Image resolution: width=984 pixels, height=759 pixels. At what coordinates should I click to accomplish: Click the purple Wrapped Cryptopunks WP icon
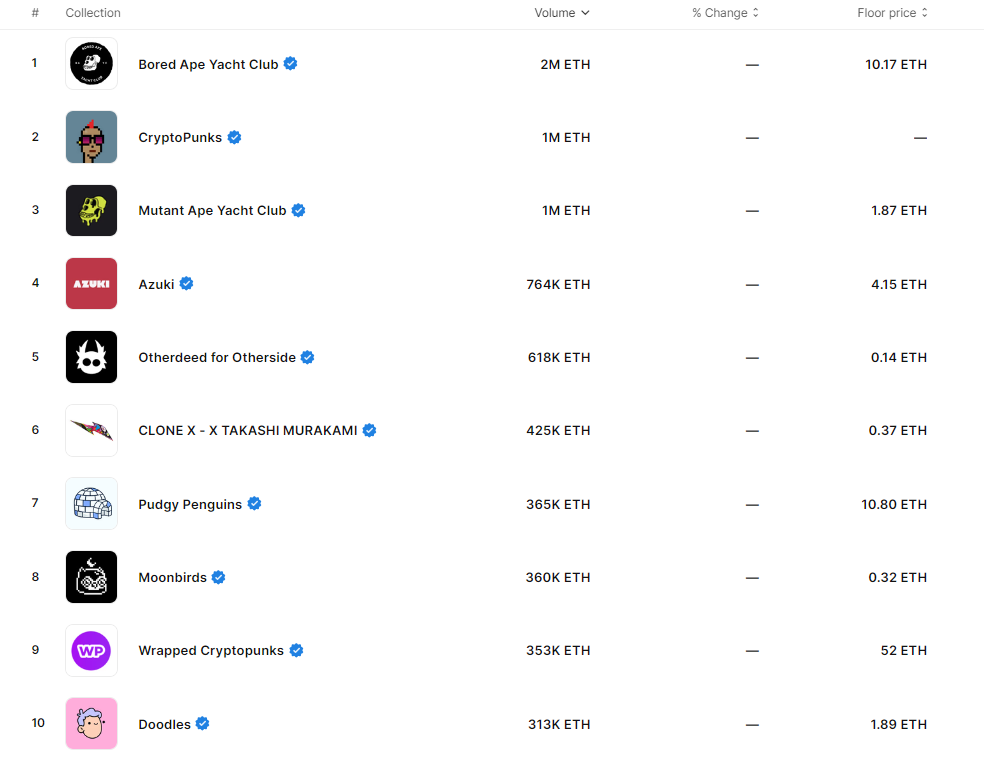coord(91,650)
